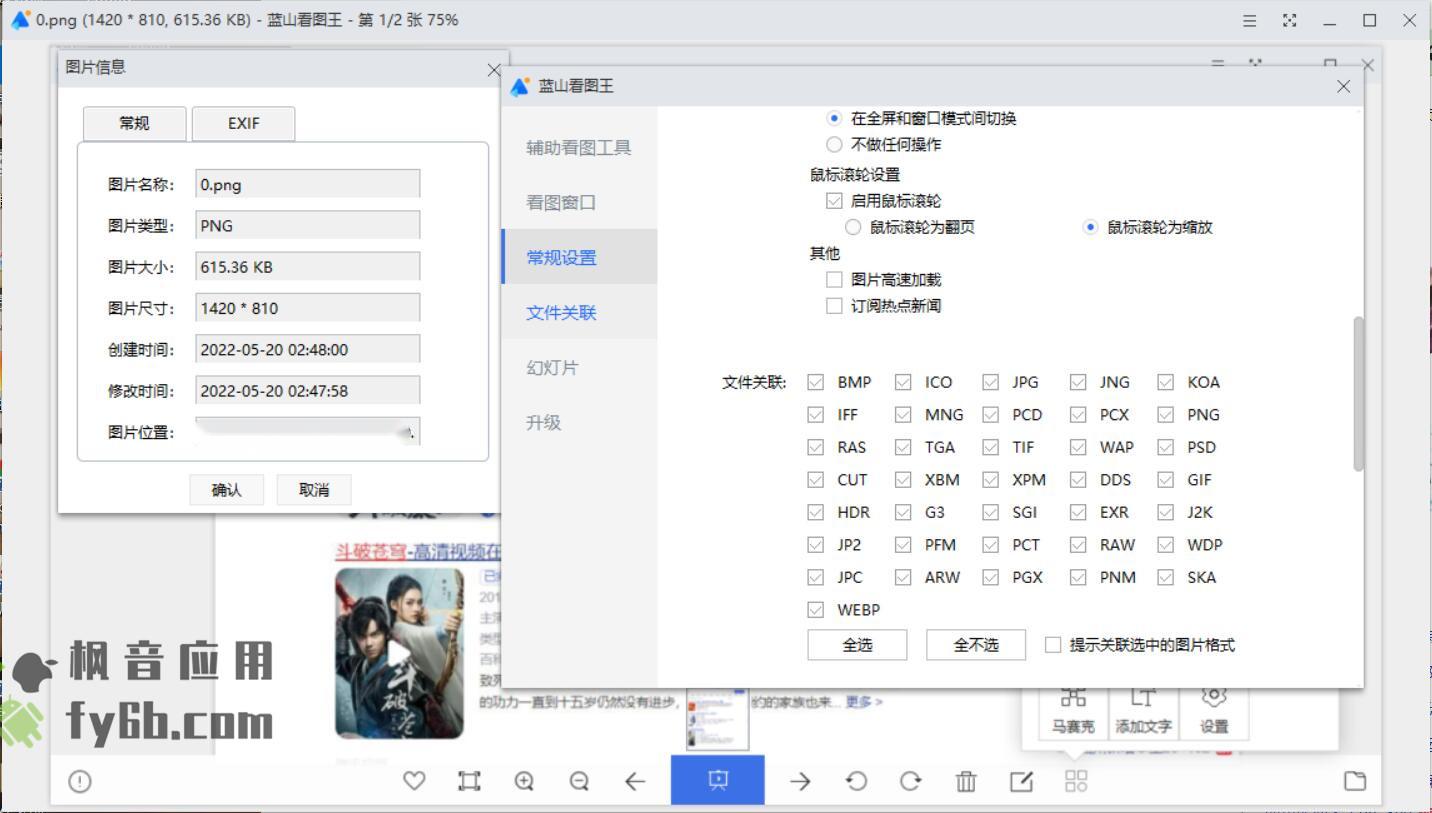Click the small preview thumbnail above toolbar
The height and width of the screenshot is (813, 1432).
(717, 720)
